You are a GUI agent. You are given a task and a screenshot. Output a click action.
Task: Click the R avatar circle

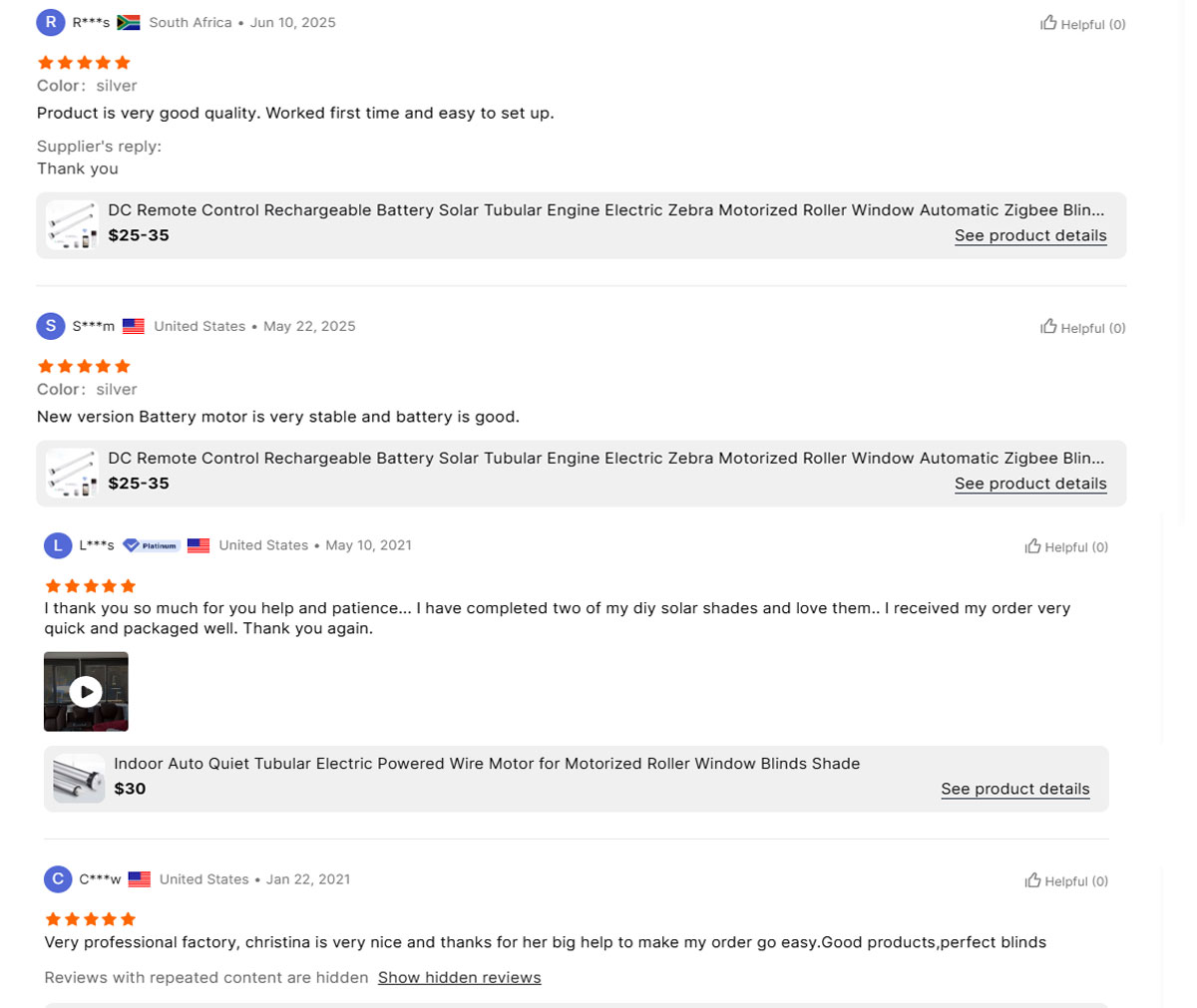[x=51, y=22]
